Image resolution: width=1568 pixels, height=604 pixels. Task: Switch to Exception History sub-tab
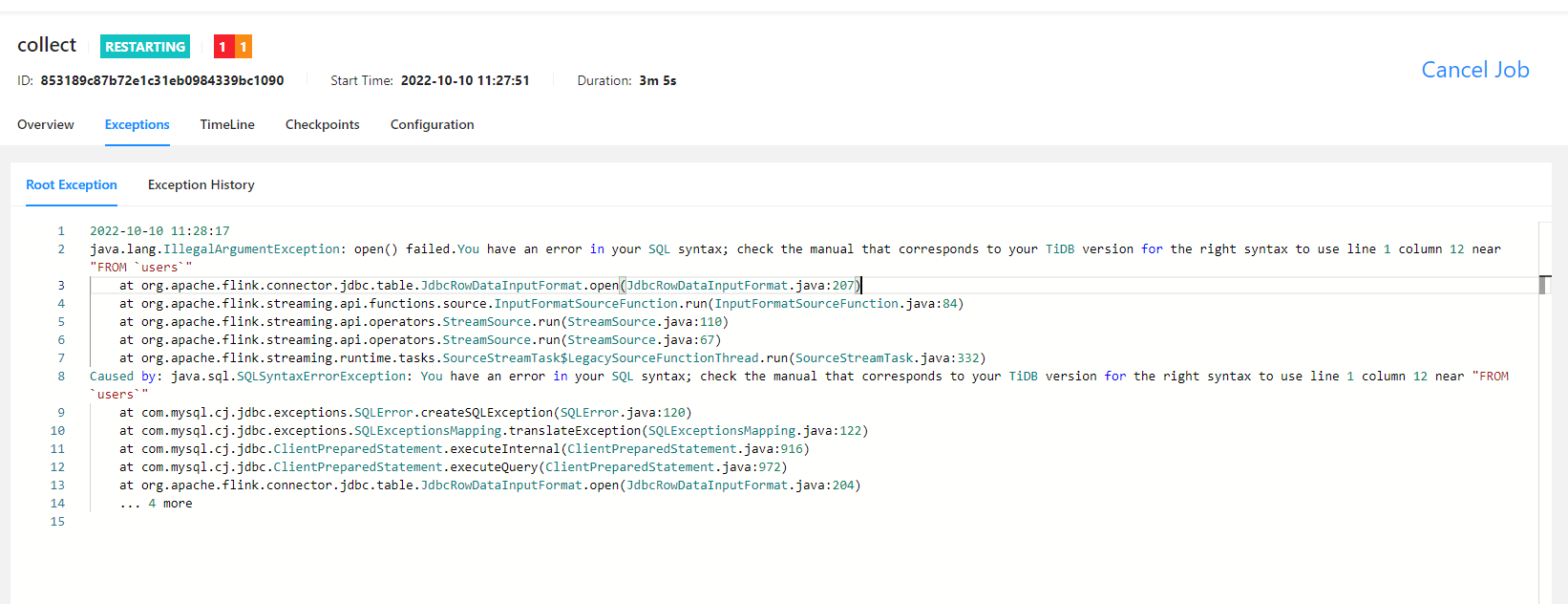click(201, 184)
